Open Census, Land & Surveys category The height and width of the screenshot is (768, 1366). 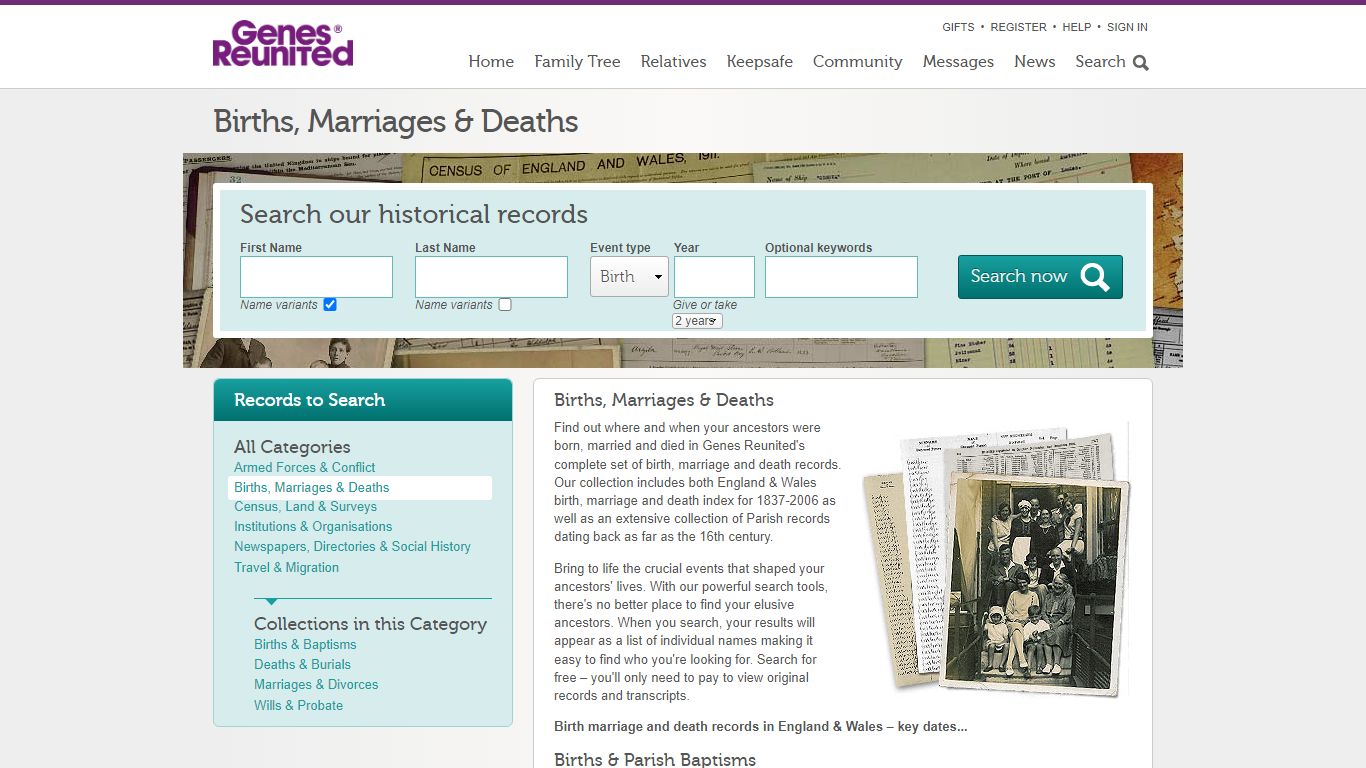[x=305, y=506]
